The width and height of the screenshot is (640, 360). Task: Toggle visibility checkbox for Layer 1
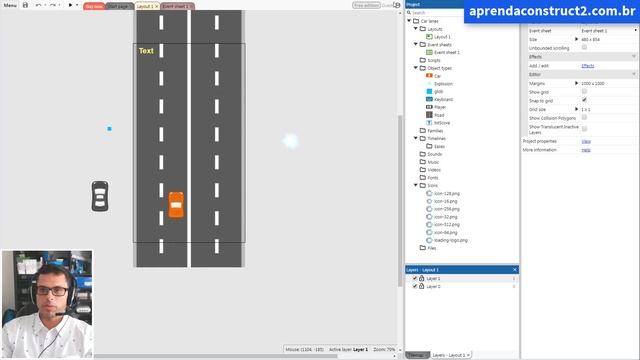415,278
